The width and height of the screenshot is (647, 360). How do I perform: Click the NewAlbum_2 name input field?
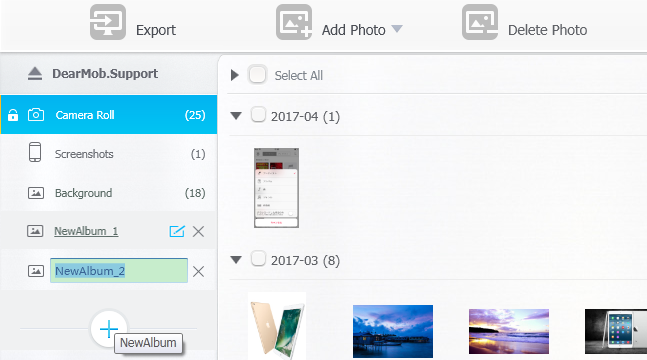click(x=119, y=271)
